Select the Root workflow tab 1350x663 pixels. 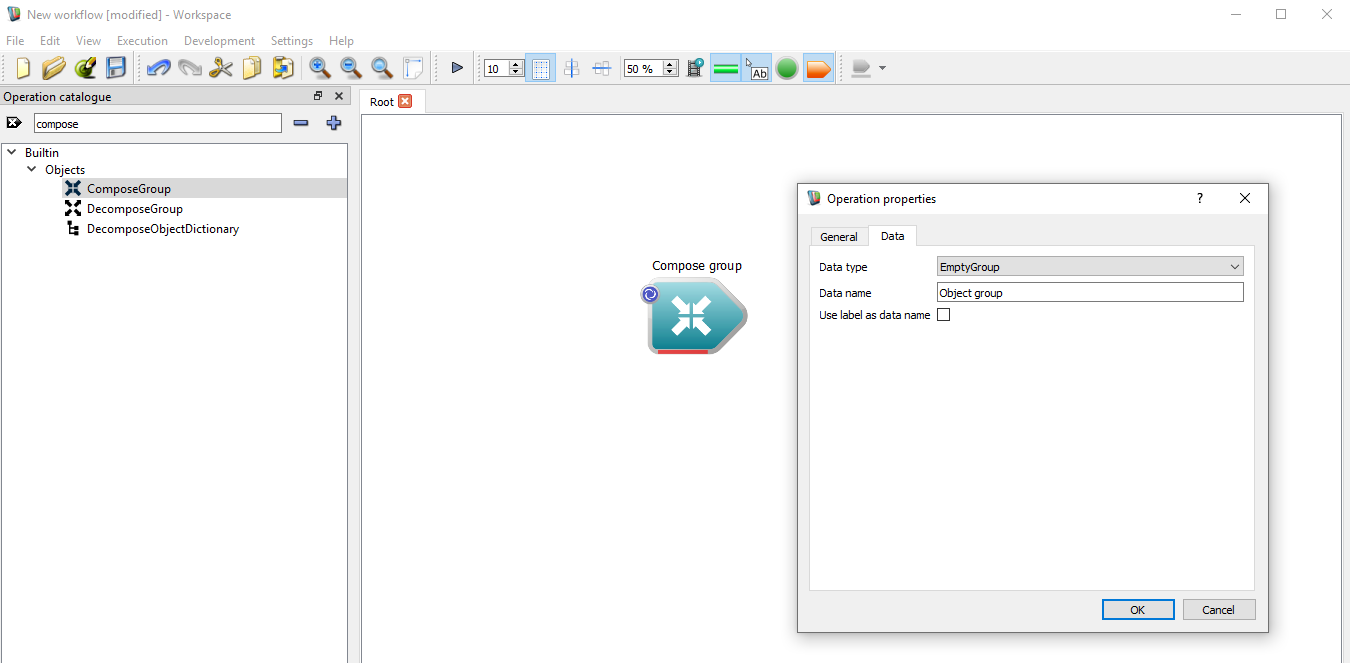tap(382, 102)
